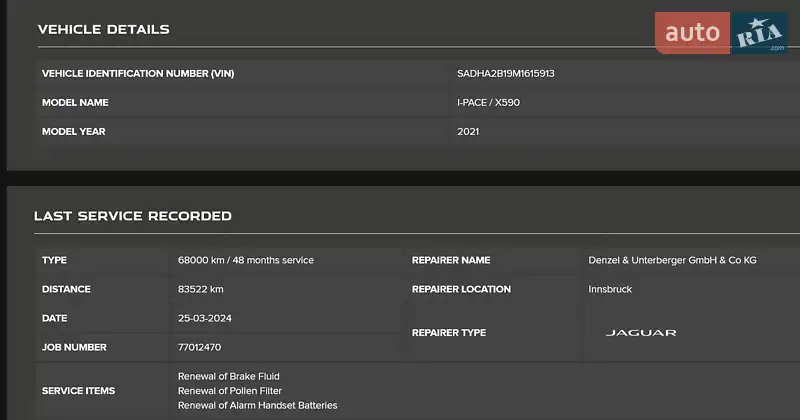Click the Vehicle Identification Number label
This screenshot has height=420, width=800.
138,74
